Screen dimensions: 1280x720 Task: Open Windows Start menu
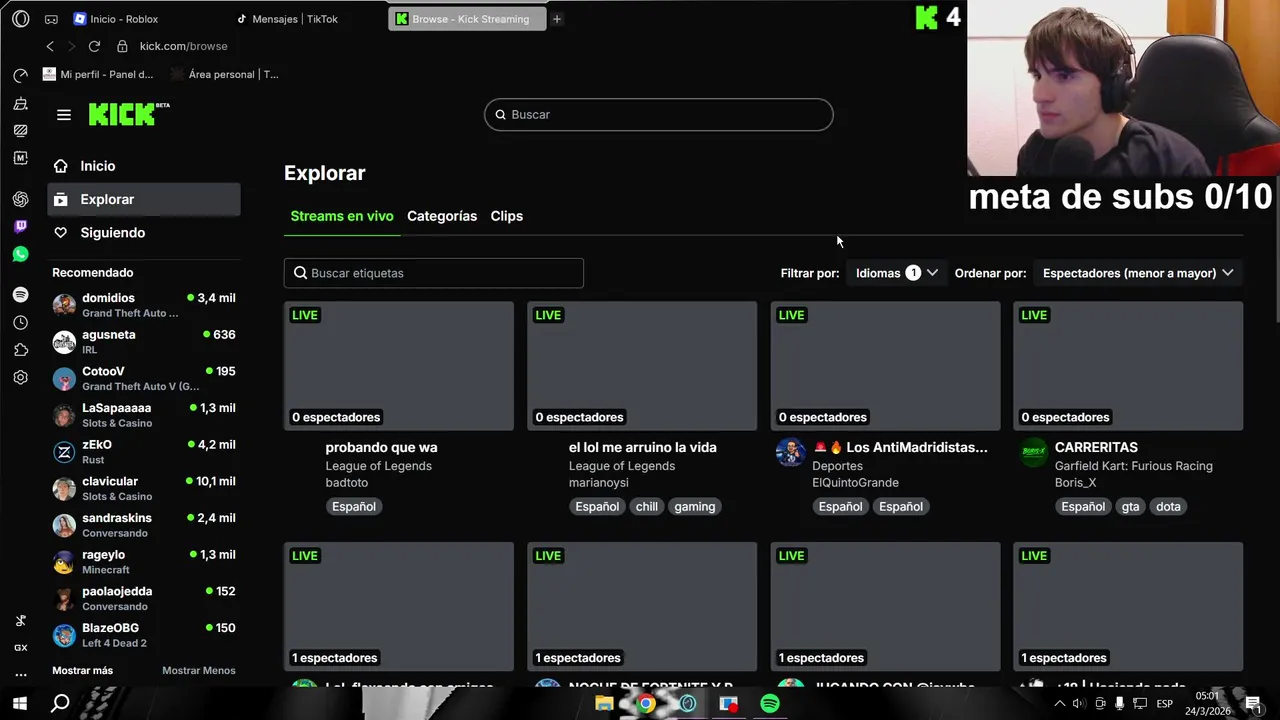20,703
